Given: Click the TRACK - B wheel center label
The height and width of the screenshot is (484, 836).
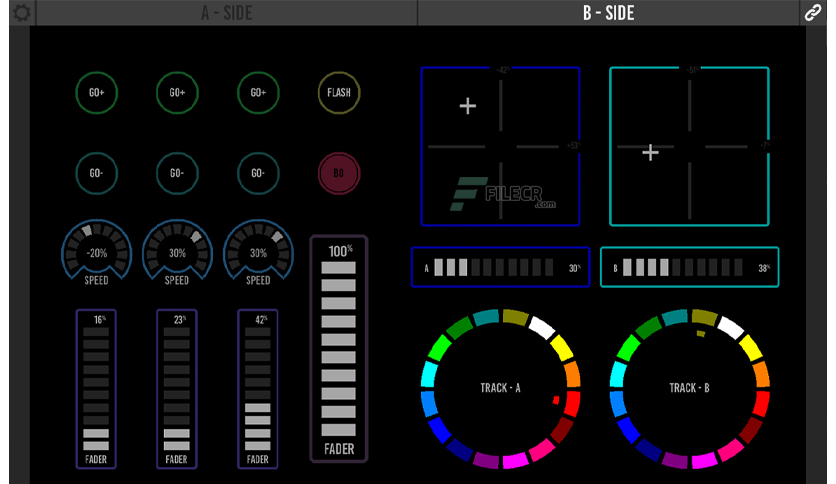Looking at the screenshot, I should pyautogui.click(x=689, y=388).
